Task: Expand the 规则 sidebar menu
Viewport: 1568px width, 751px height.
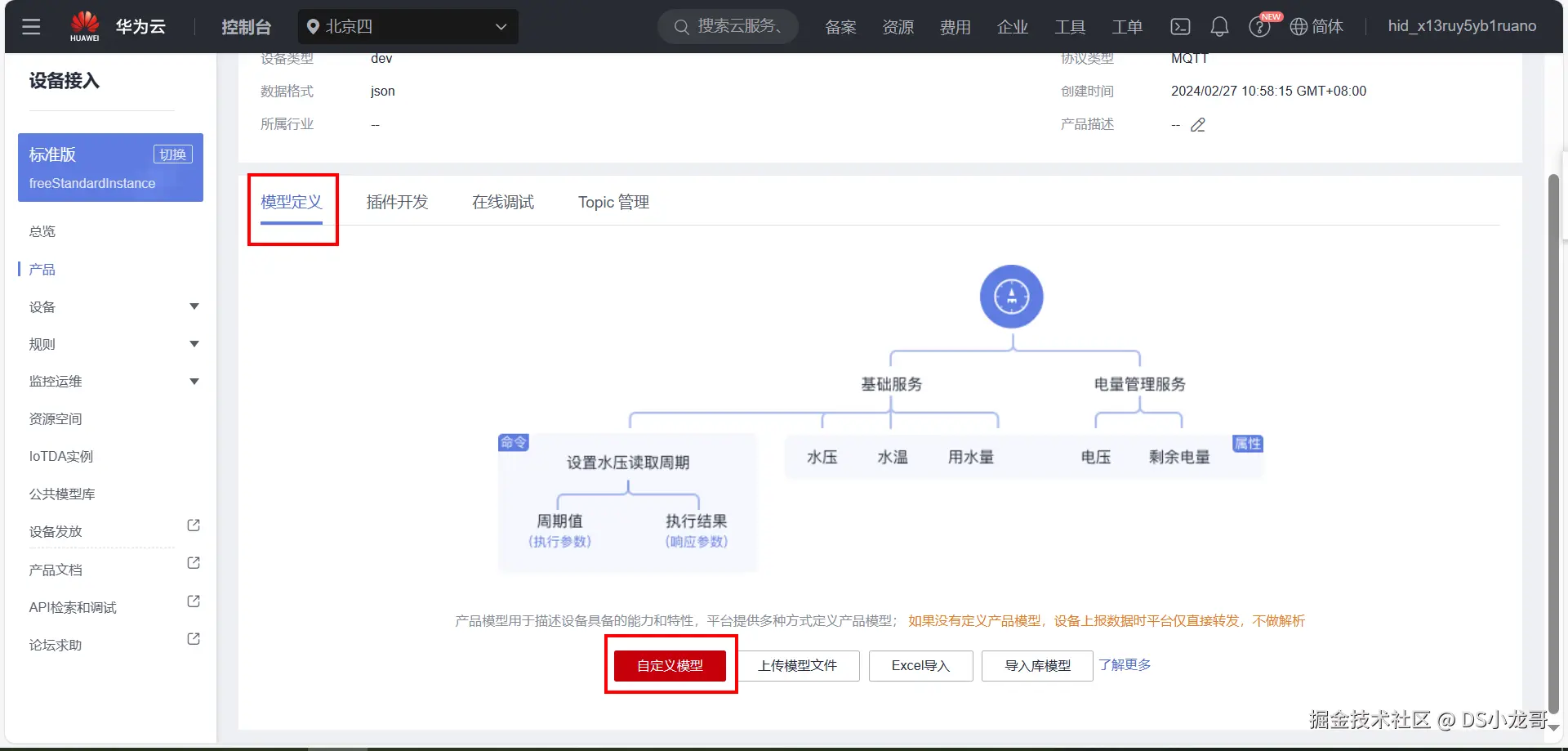Action: (x=194, y=344)
